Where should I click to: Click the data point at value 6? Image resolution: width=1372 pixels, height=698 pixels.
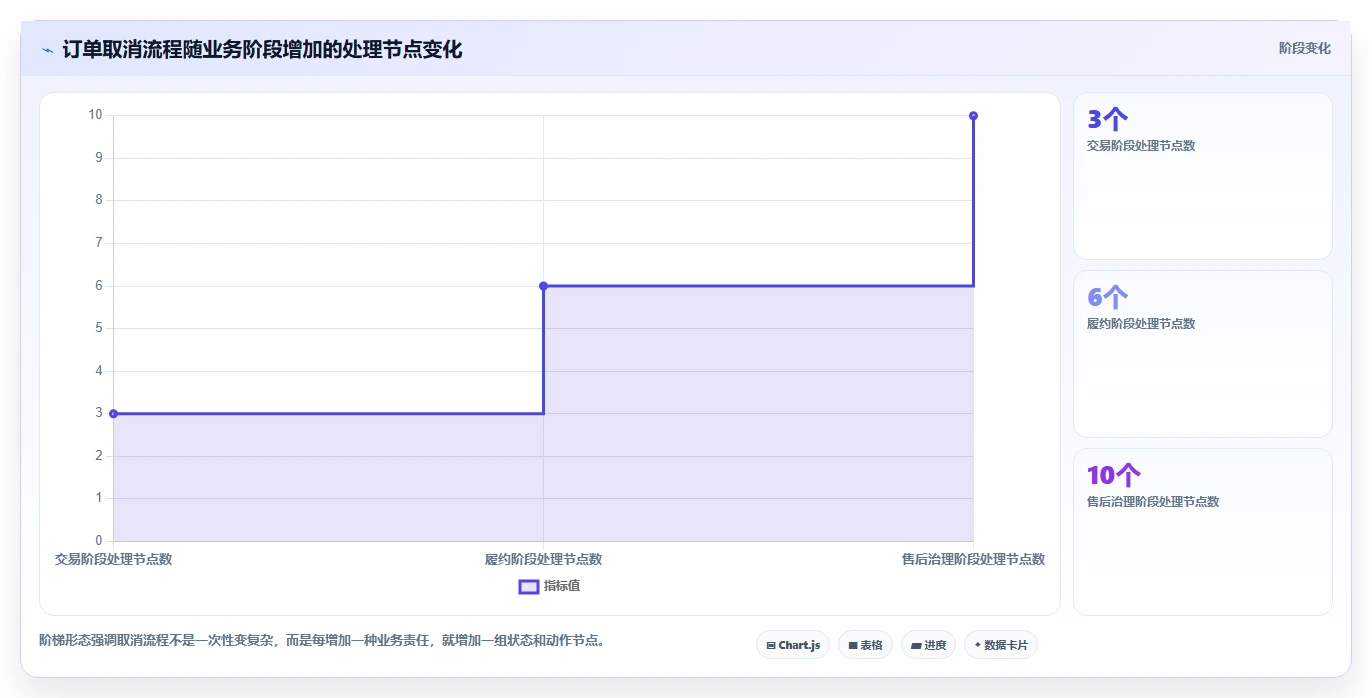click(x=543, y=286)
